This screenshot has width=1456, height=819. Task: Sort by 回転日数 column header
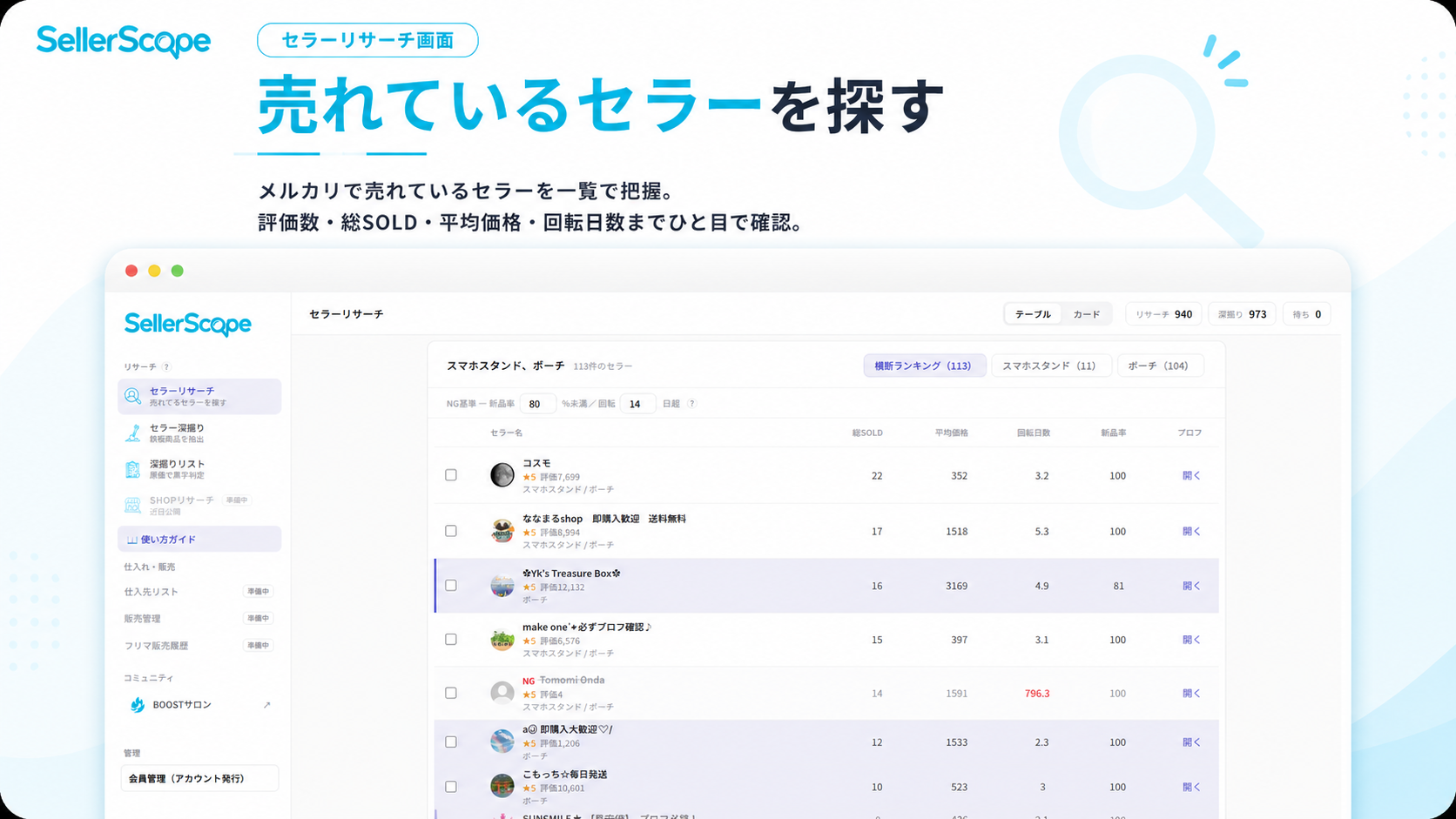point(1034,433)
